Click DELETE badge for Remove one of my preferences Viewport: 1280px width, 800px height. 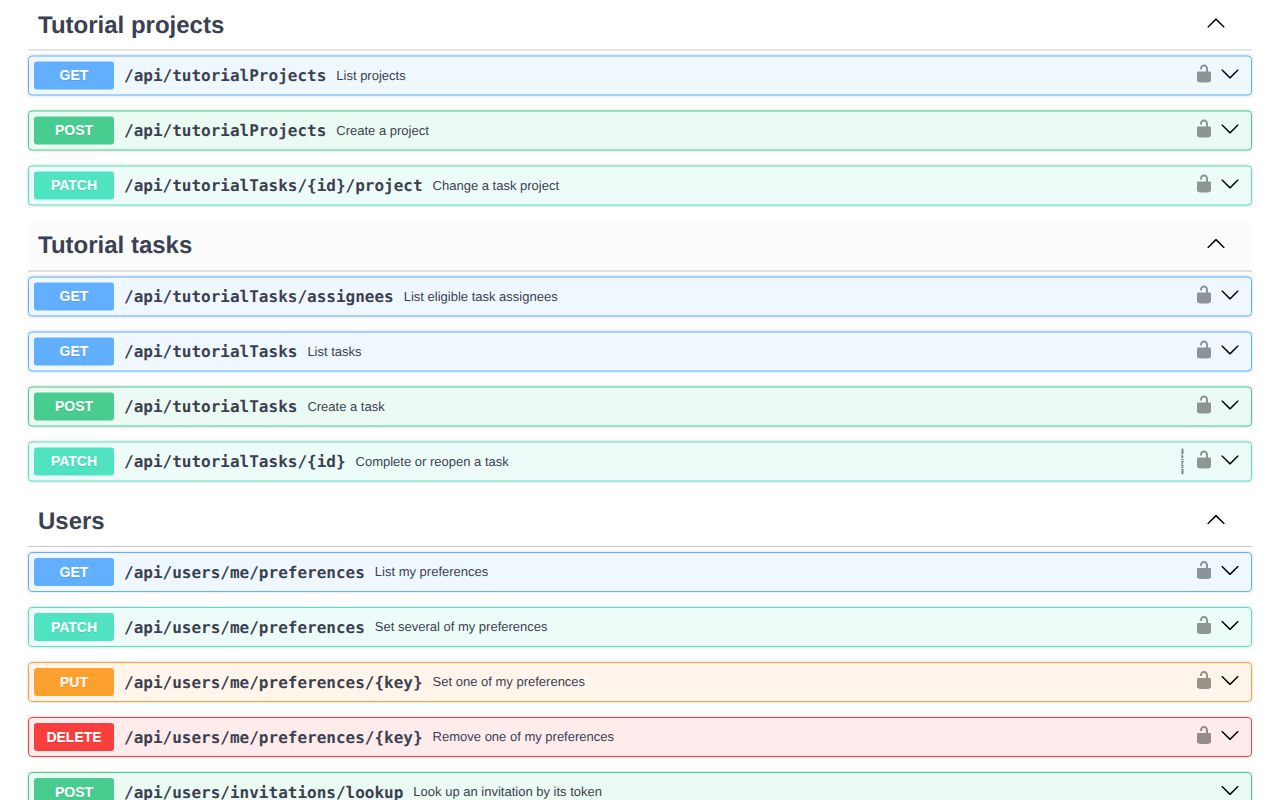(x=74, y=737)
